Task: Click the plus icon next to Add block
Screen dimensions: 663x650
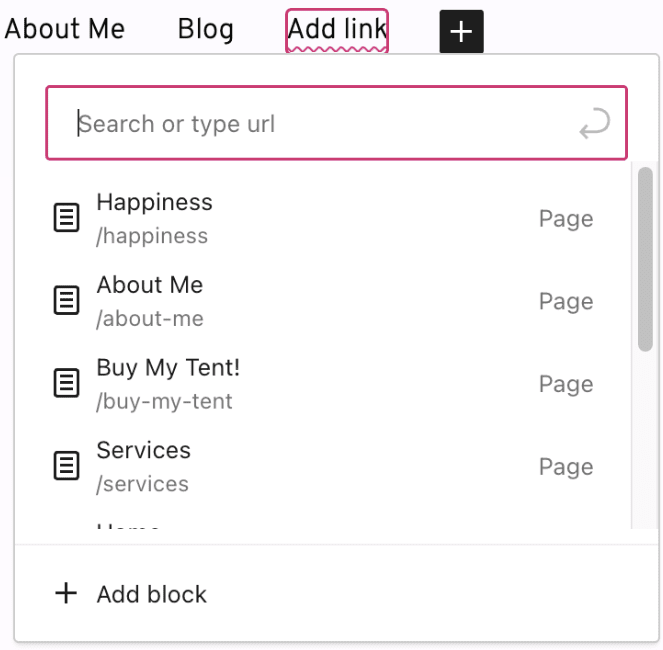Action: coord(66,594)
